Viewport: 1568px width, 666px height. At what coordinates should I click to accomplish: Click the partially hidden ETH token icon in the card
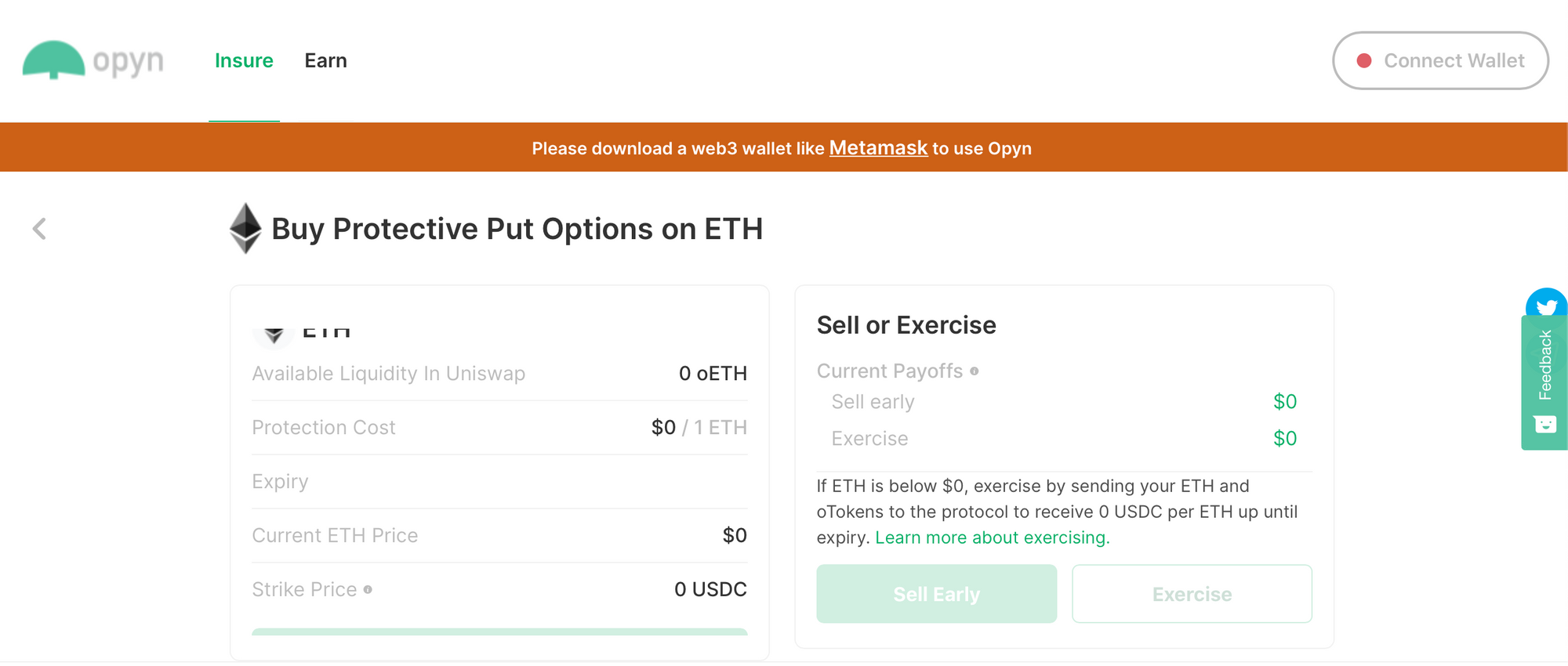[x=274, y=335]
